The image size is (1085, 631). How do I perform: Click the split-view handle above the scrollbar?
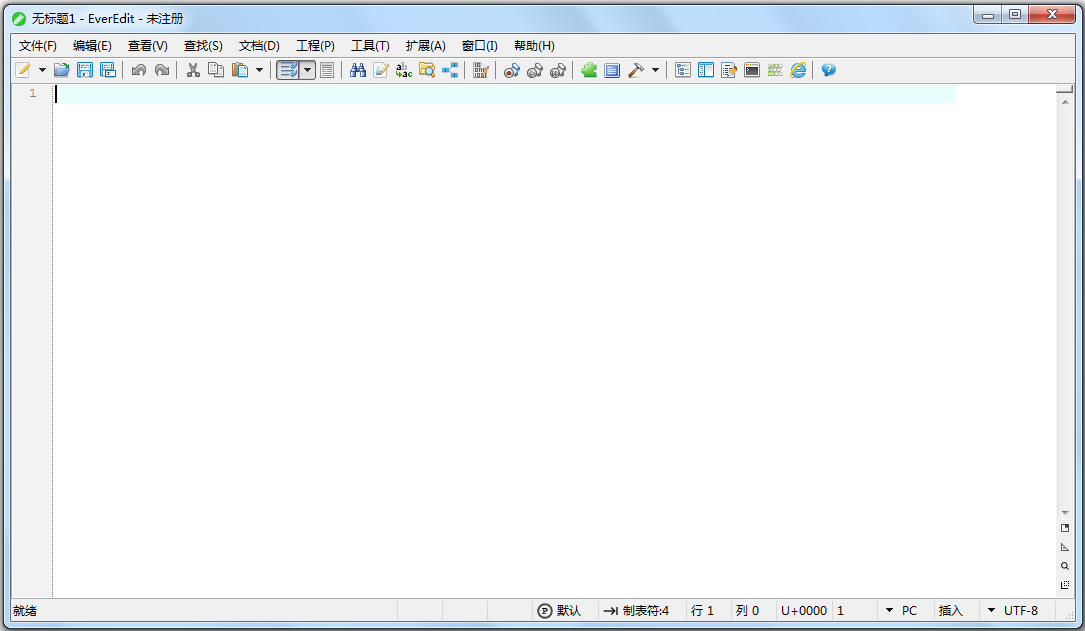[1065, 89]
